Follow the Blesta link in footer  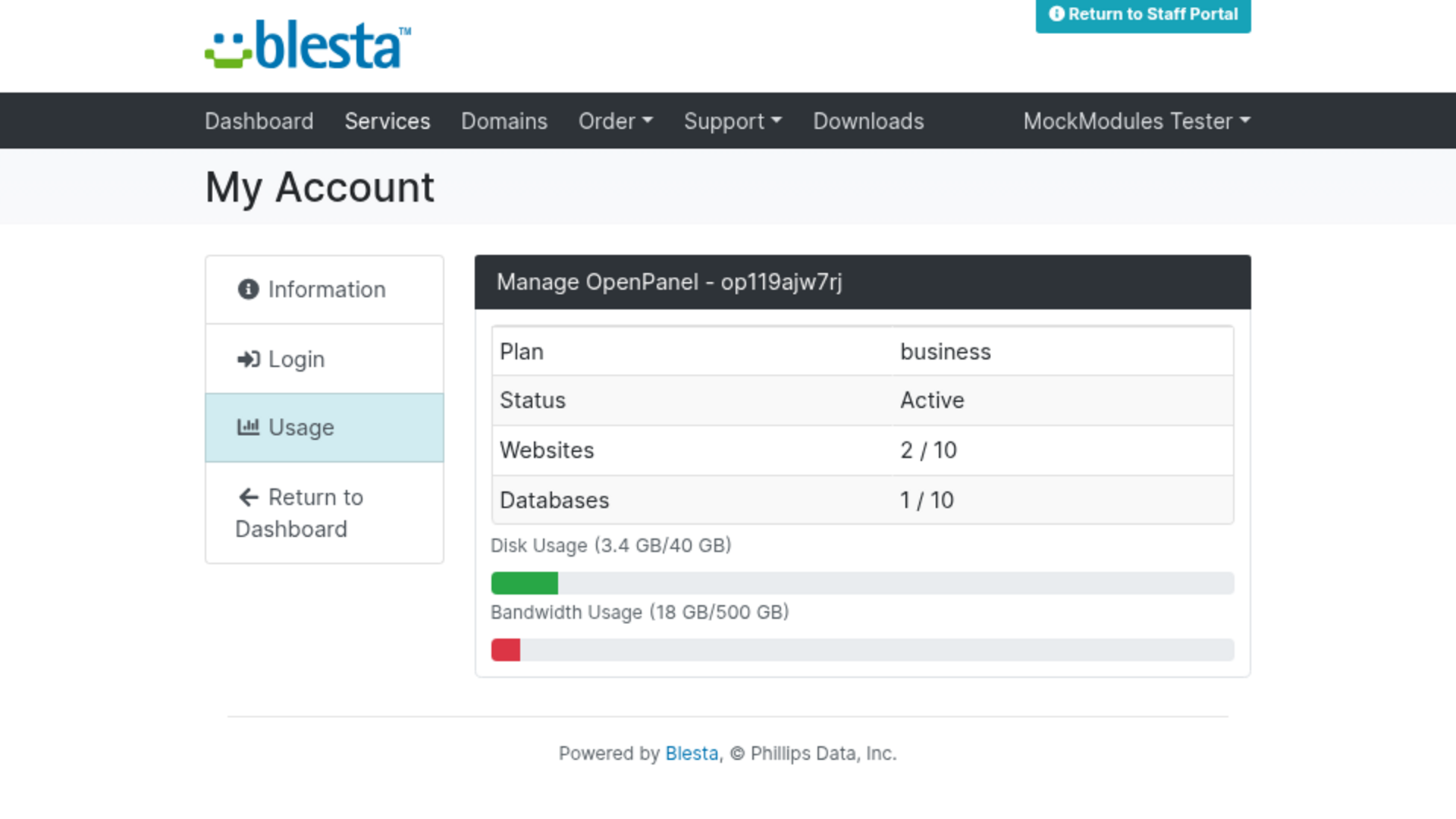[x=692, y=753]
